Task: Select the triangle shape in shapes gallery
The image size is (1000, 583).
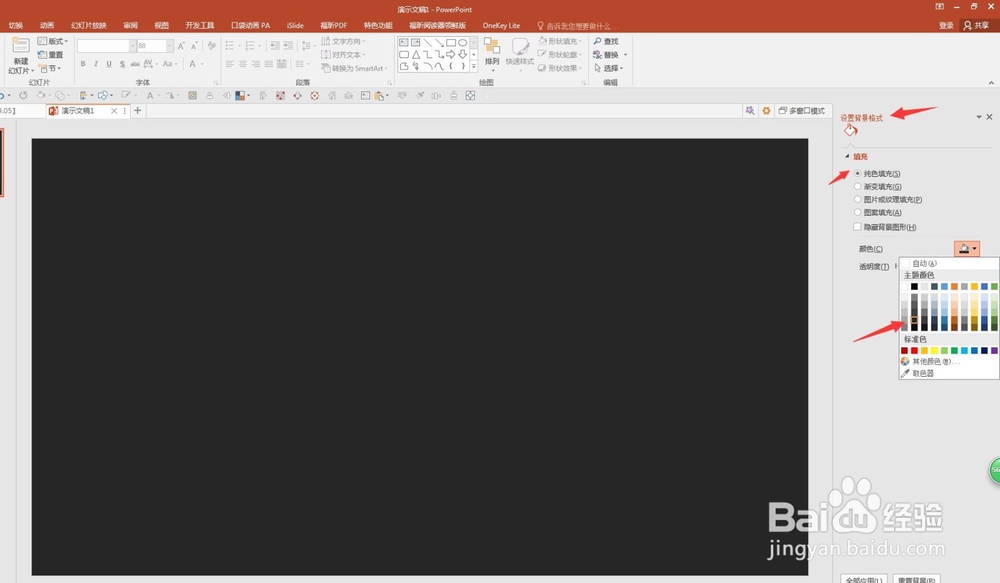Action: [416, 54]
